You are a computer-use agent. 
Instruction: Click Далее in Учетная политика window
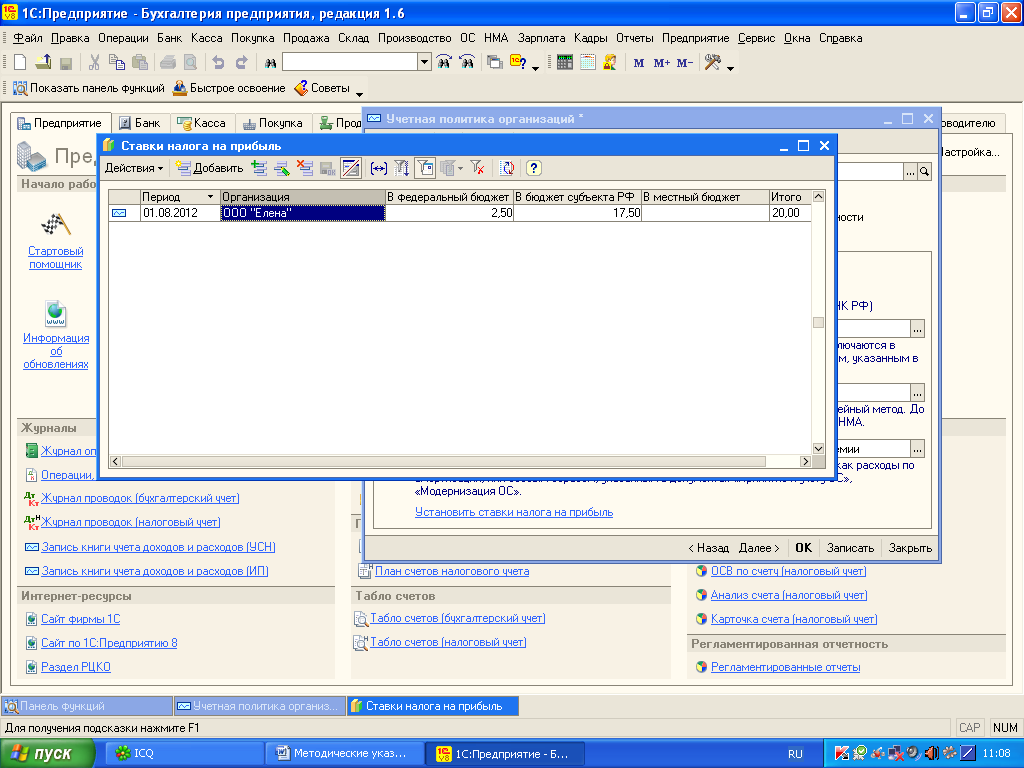(x=759, y=548)
